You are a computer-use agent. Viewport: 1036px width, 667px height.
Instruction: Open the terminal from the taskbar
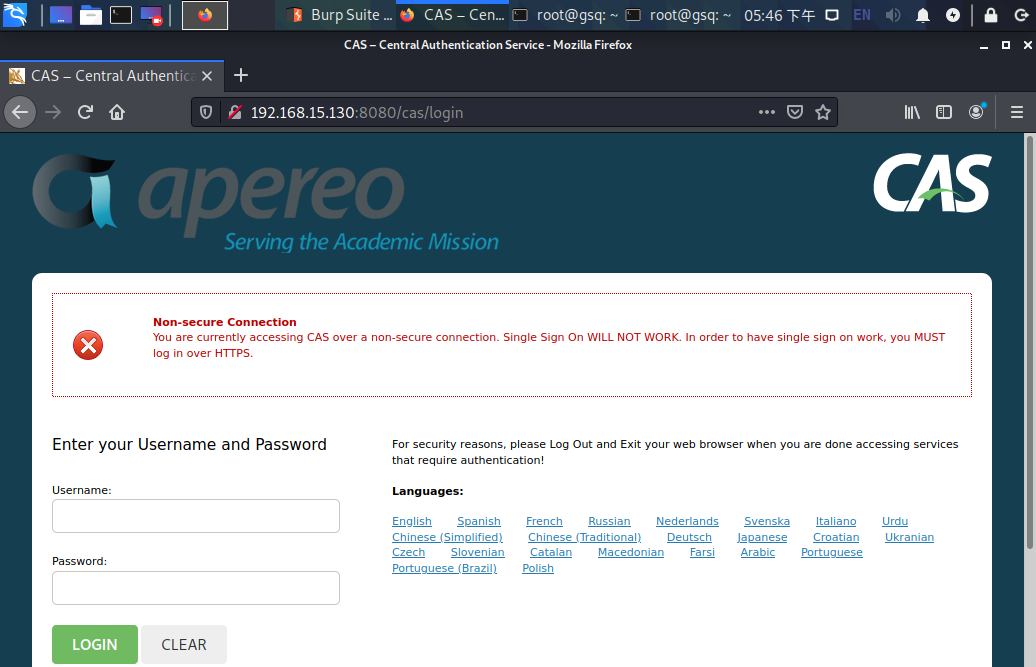tap(121, 15)
